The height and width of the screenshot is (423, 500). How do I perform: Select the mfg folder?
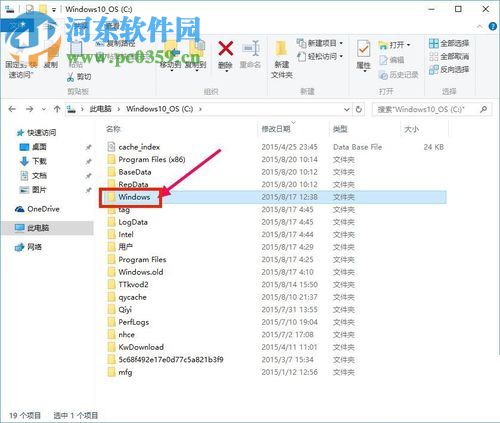click(x=120, y=372)
